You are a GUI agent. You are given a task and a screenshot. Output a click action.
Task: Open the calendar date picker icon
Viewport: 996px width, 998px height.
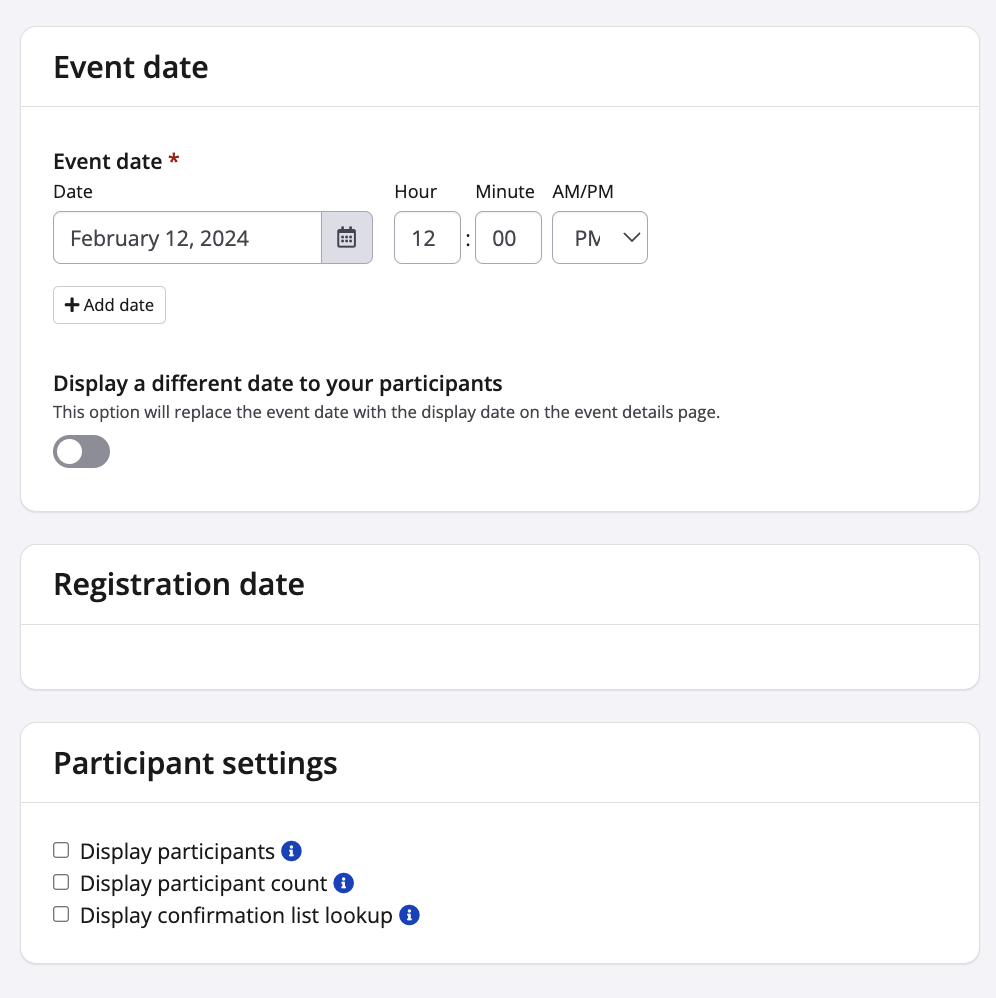(346, 238)
